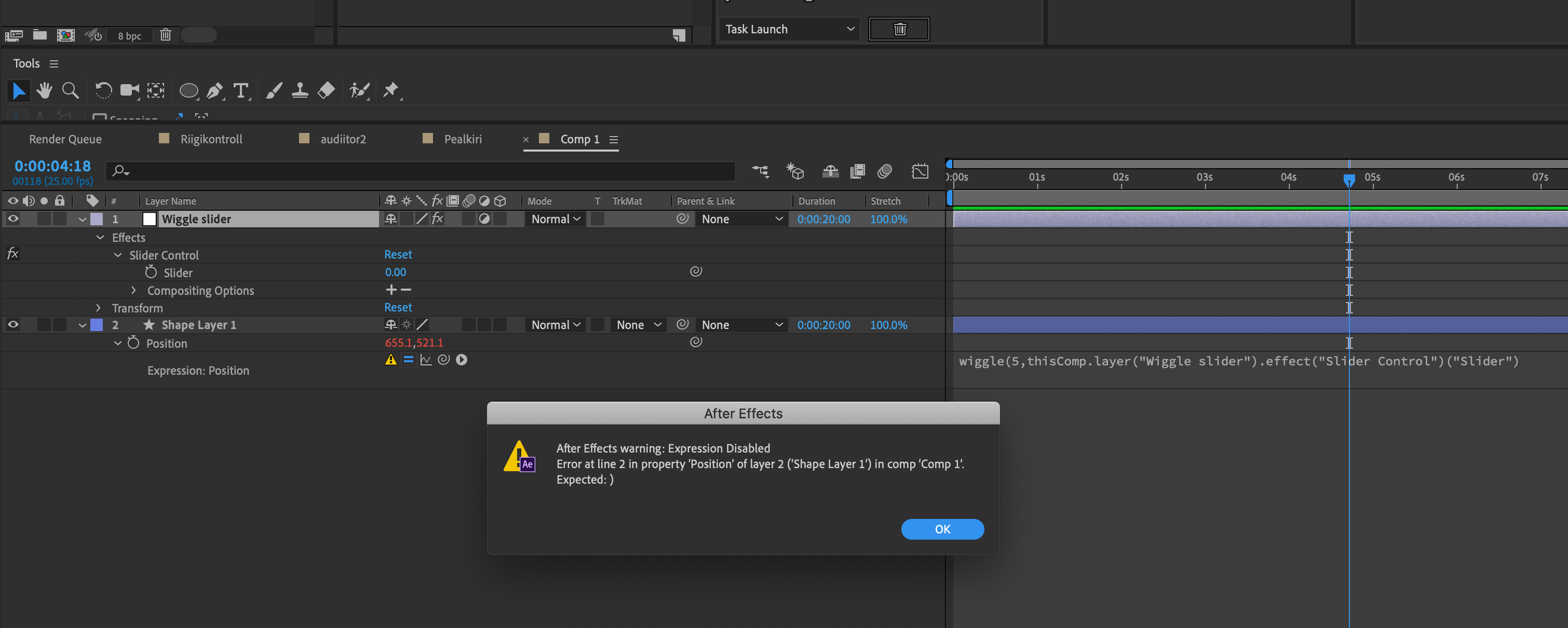
Task: Reset the Transform properties
Action: click(398, 307)
